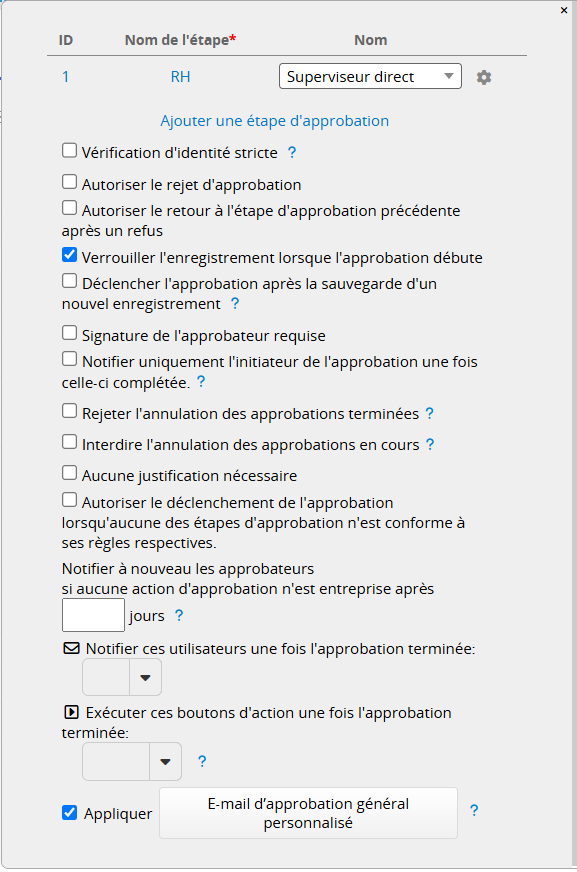This screenshot has height=872, width=577.
Task: Click the RH step name link
Action: (x=180, y=76)
